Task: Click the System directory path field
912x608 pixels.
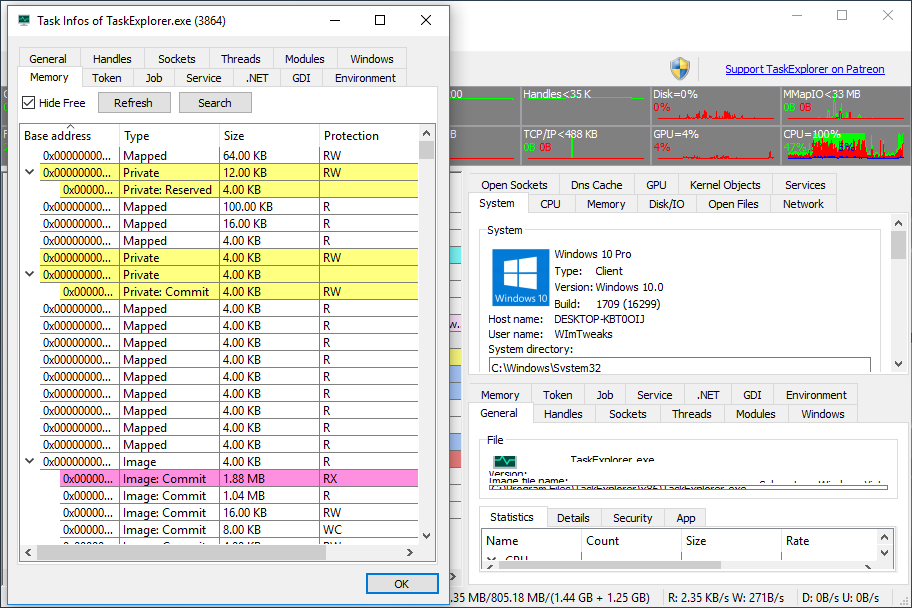Action: pyautogui.click(x=680, y=366)
